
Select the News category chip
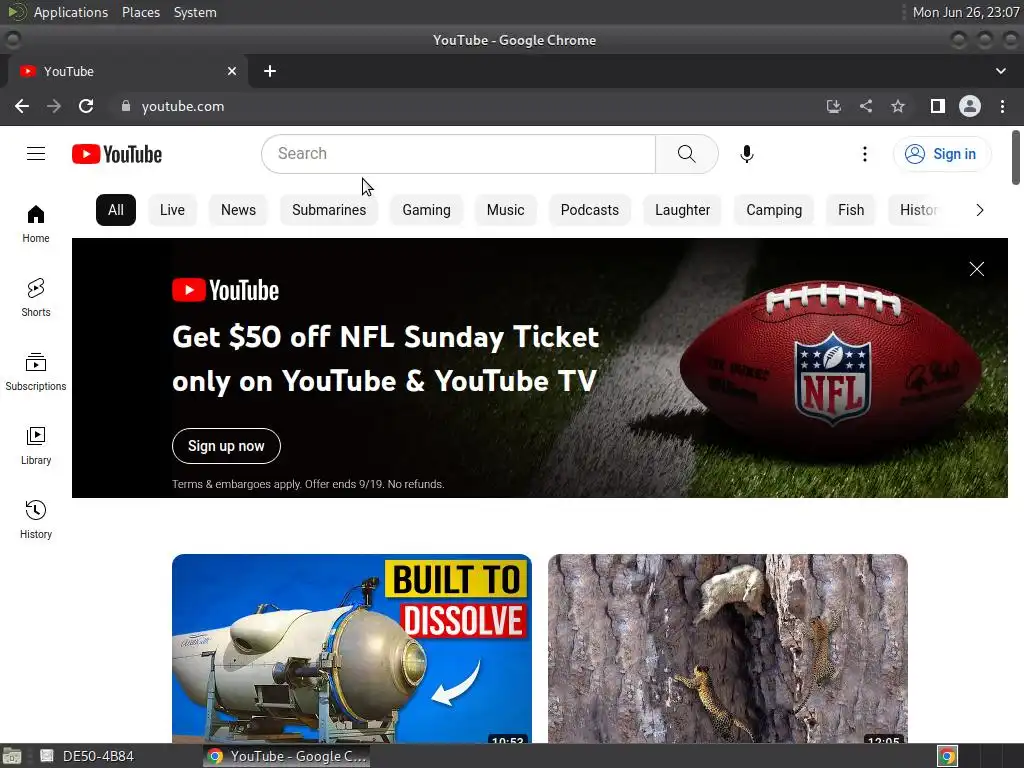click(238, 210)
